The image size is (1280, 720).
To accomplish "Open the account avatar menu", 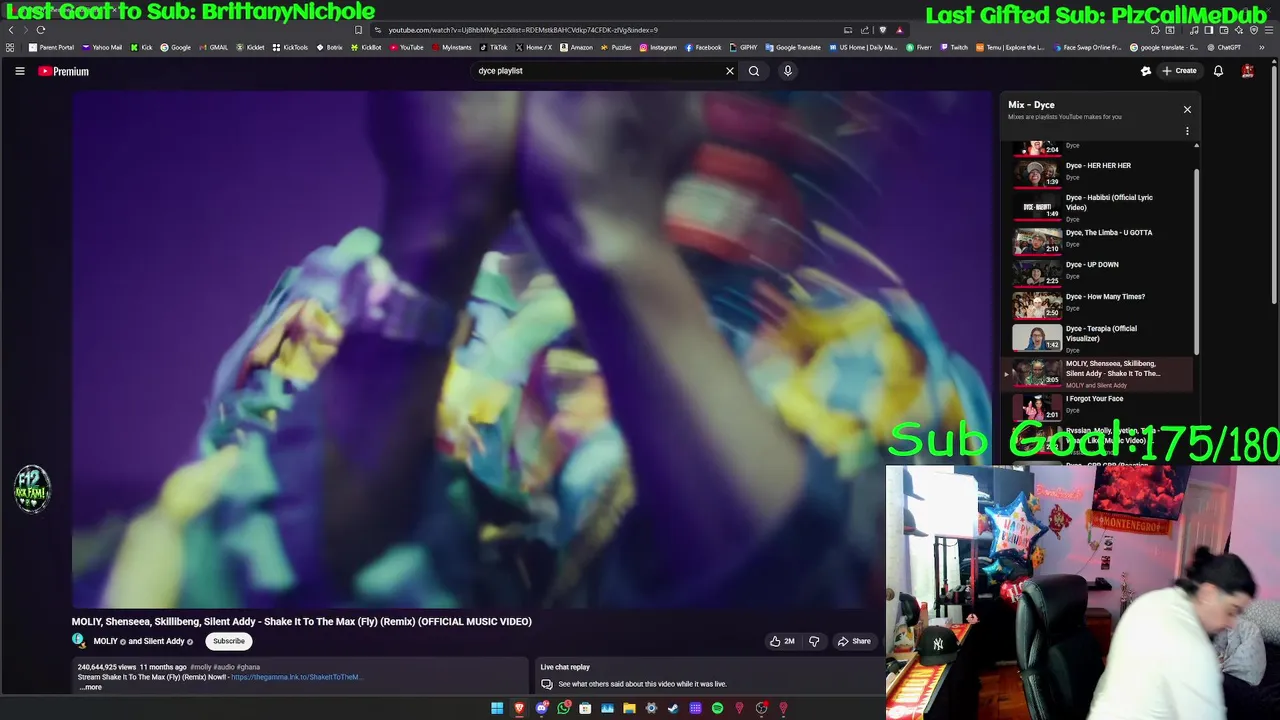I will (x=1248, y=71).
